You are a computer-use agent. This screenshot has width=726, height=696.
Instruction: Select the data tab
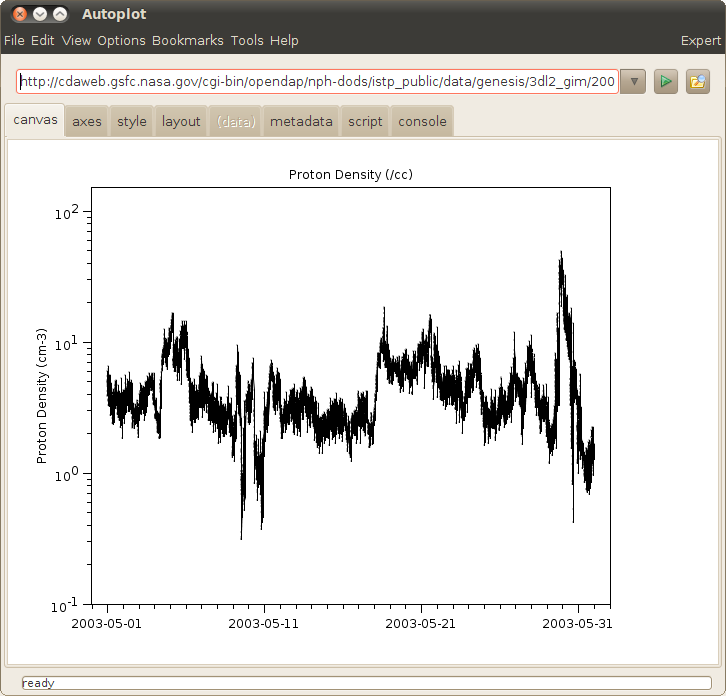point(236,122)
